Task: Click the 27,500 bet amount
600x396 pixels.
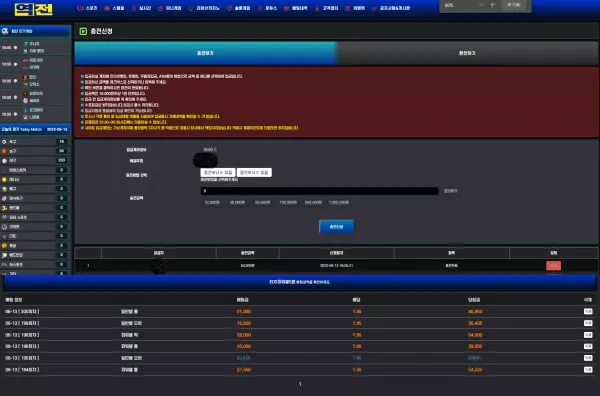Action: pos(244,370)
